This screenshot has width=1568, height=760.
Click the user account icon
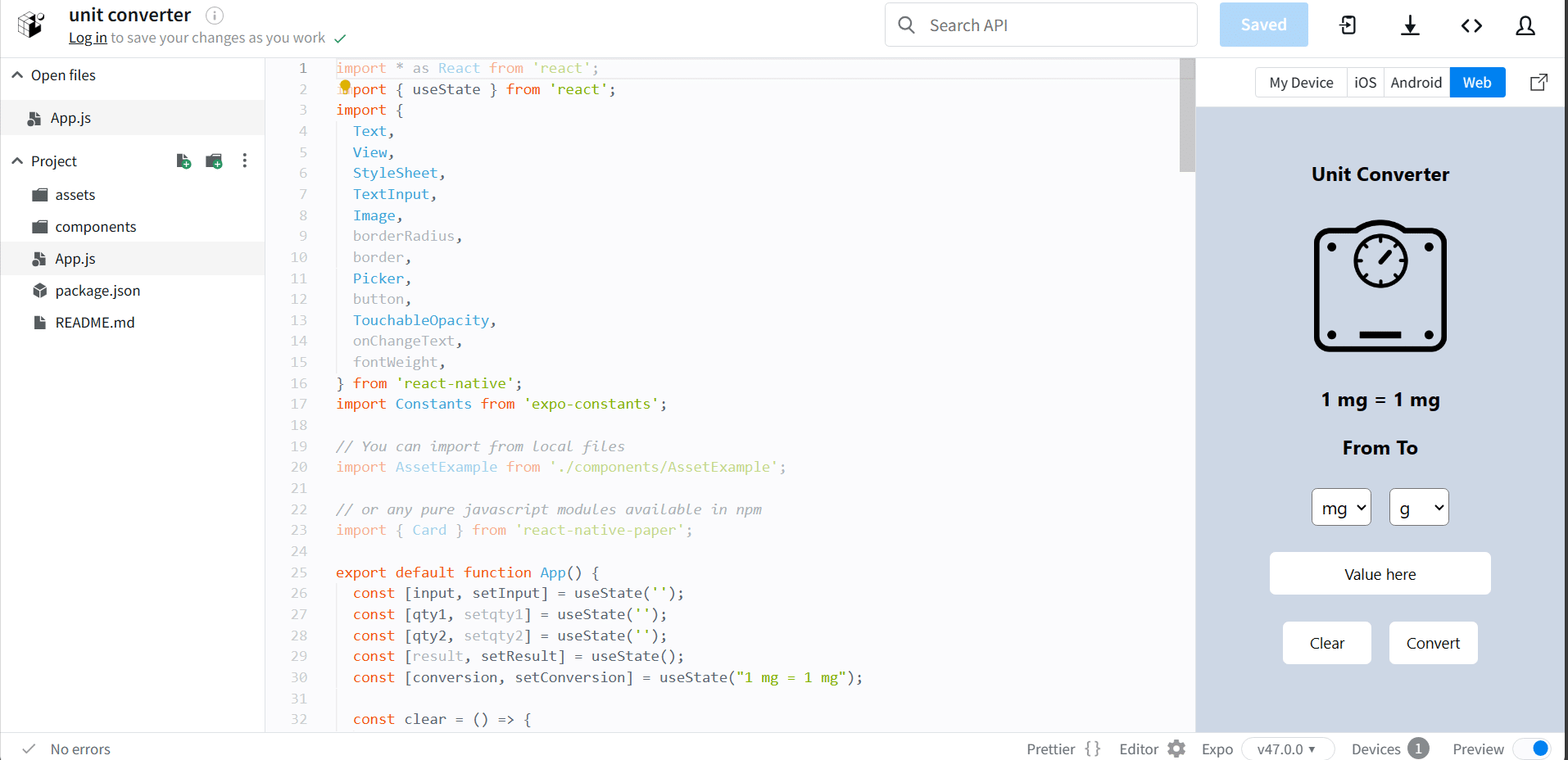(1525, 25)
